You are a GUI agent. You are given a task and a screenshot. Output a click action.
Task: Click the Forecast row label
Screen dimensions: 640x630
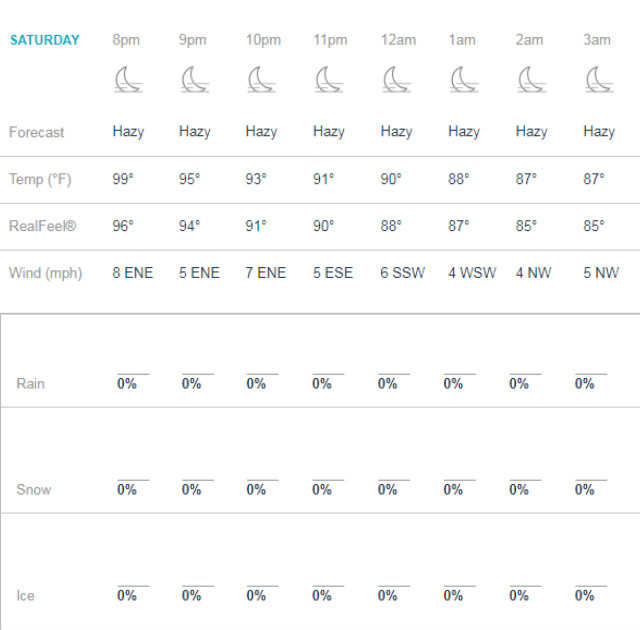pos(36,132)
